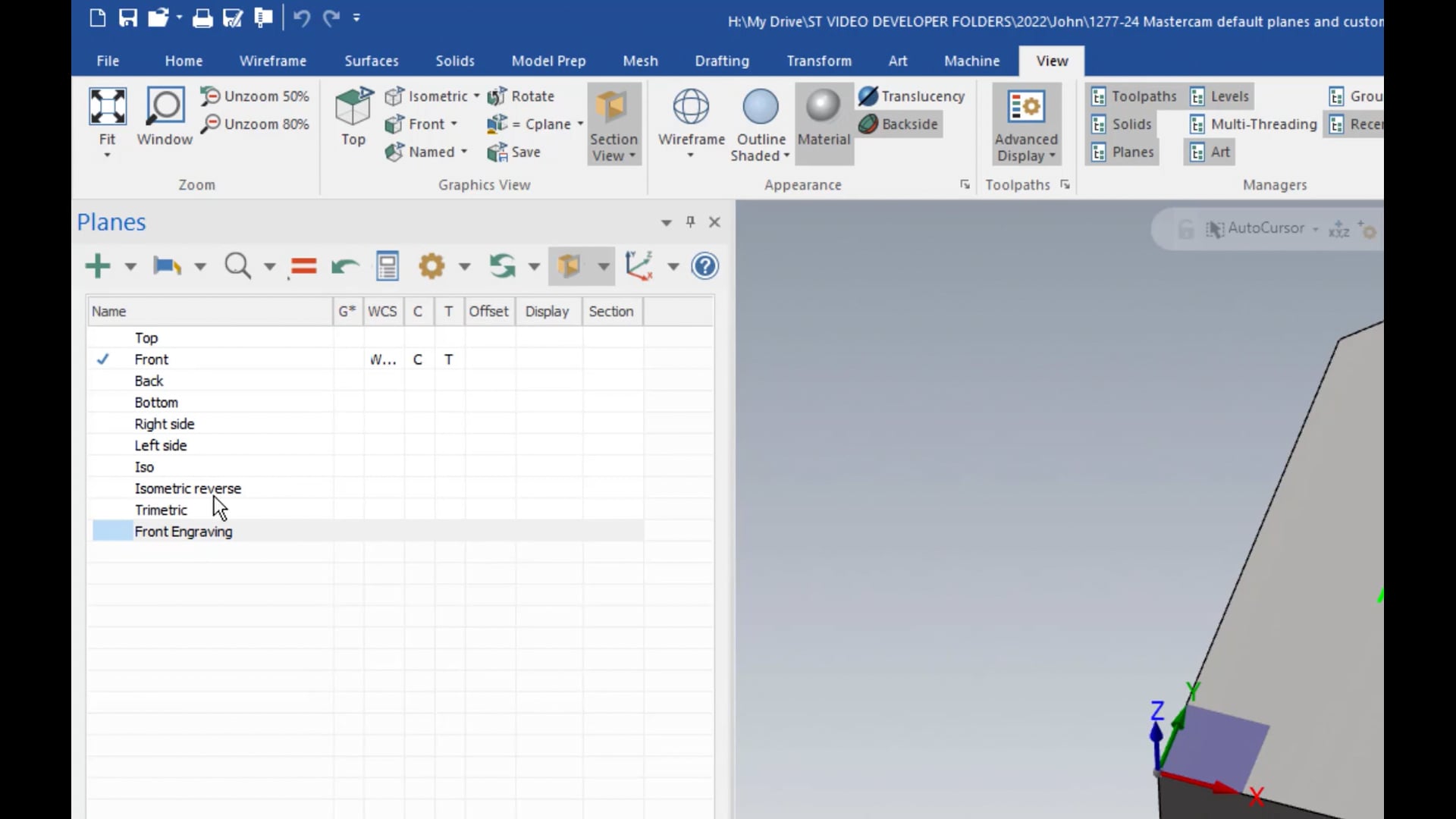Click the Add new plane icon
Viewport: 1456px width, 819px height.
pyautogui.click(x=96, y=265)
